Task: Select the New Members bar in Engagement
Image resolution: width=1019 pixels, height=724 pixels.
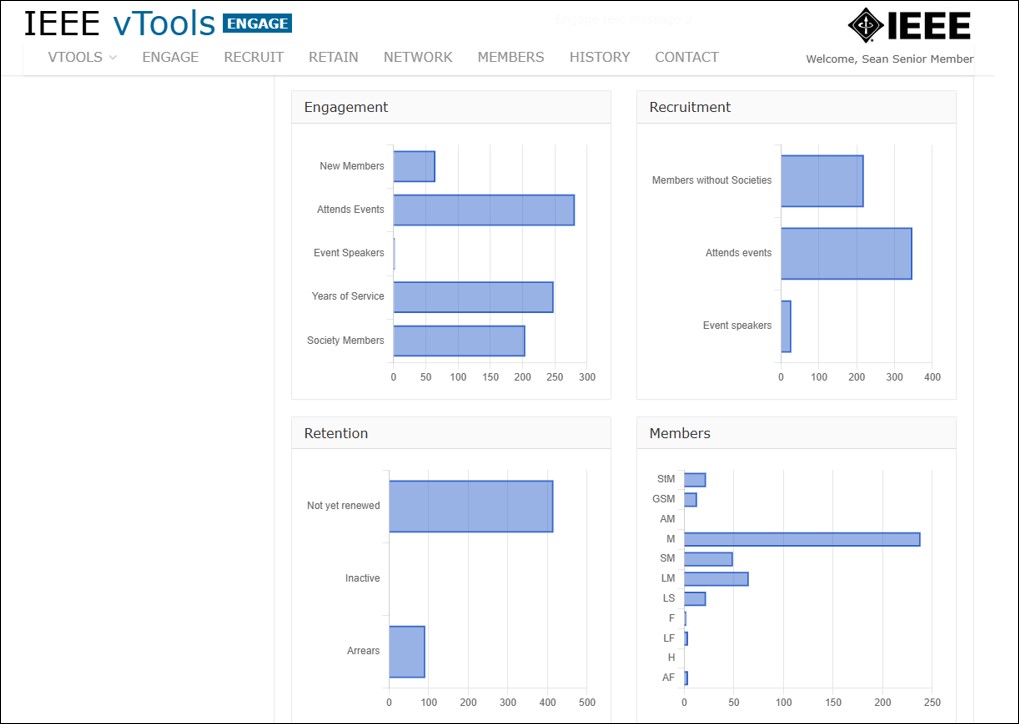Action: [x=414, y=166]
